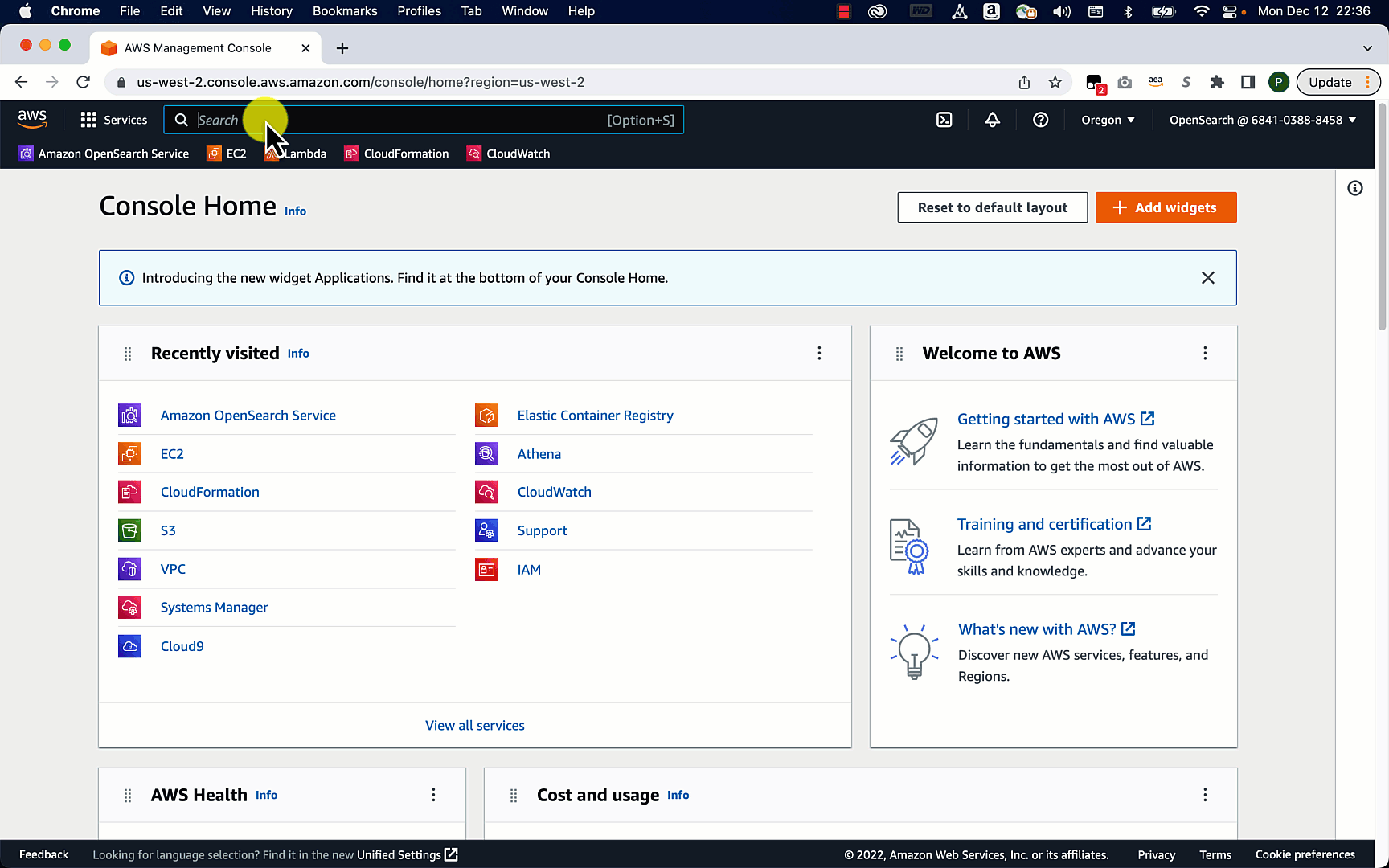Image resolution: width=1389 pixels, height=868 pixels.
Task: Click the Athena icon
Action: coord(486,454)
